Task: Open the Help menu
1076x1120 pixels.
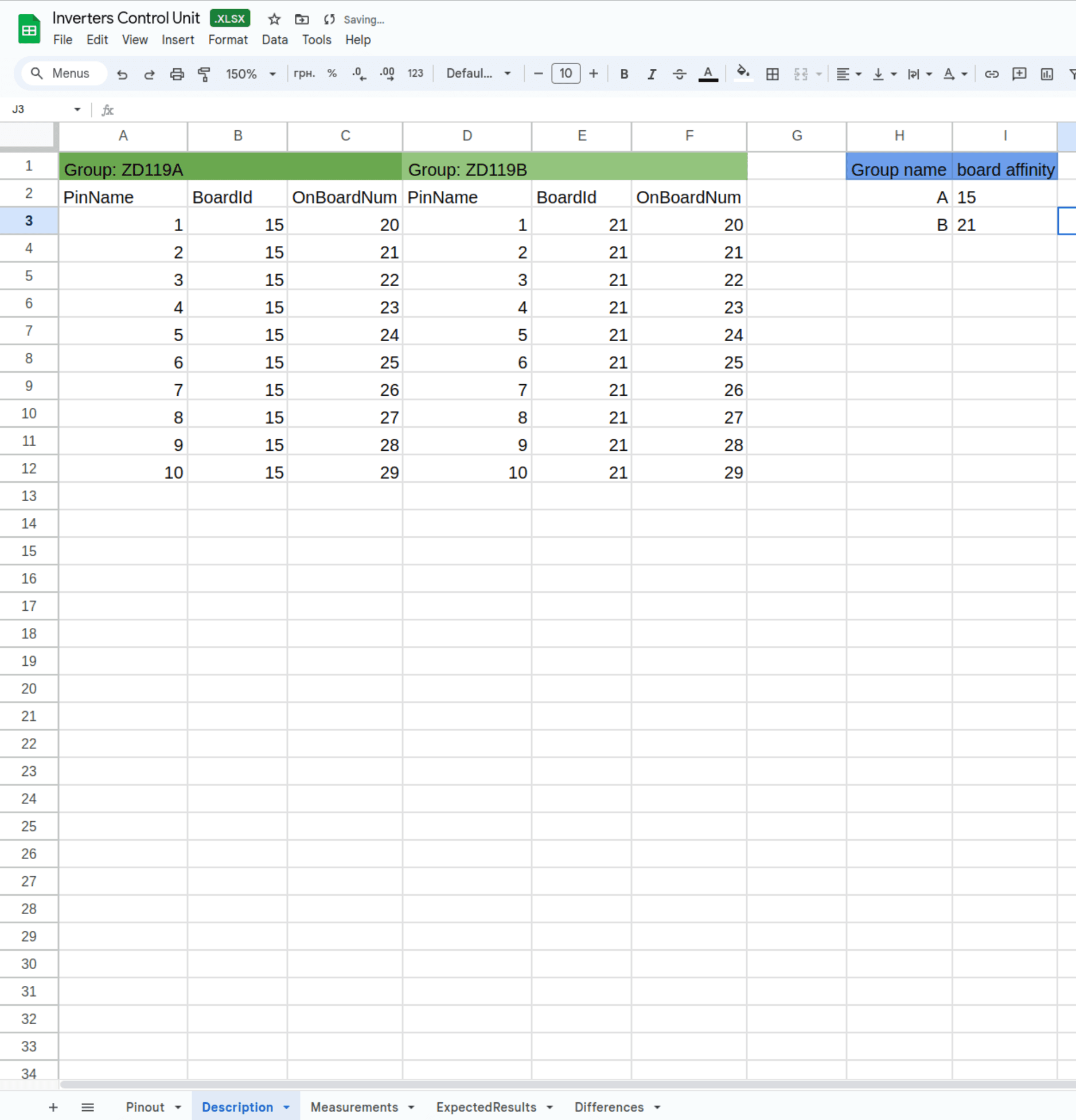Action: 358,40
